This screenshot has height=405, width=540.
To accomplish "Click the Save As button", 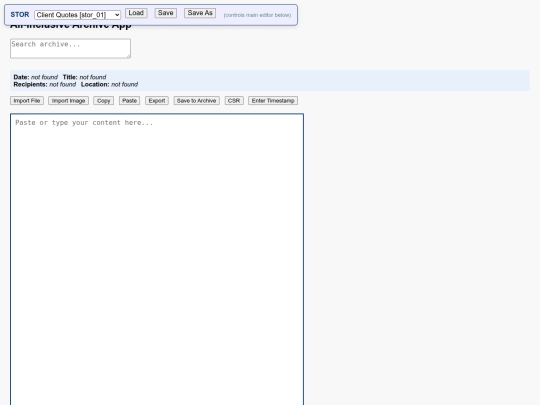I will tap(200, 13).
